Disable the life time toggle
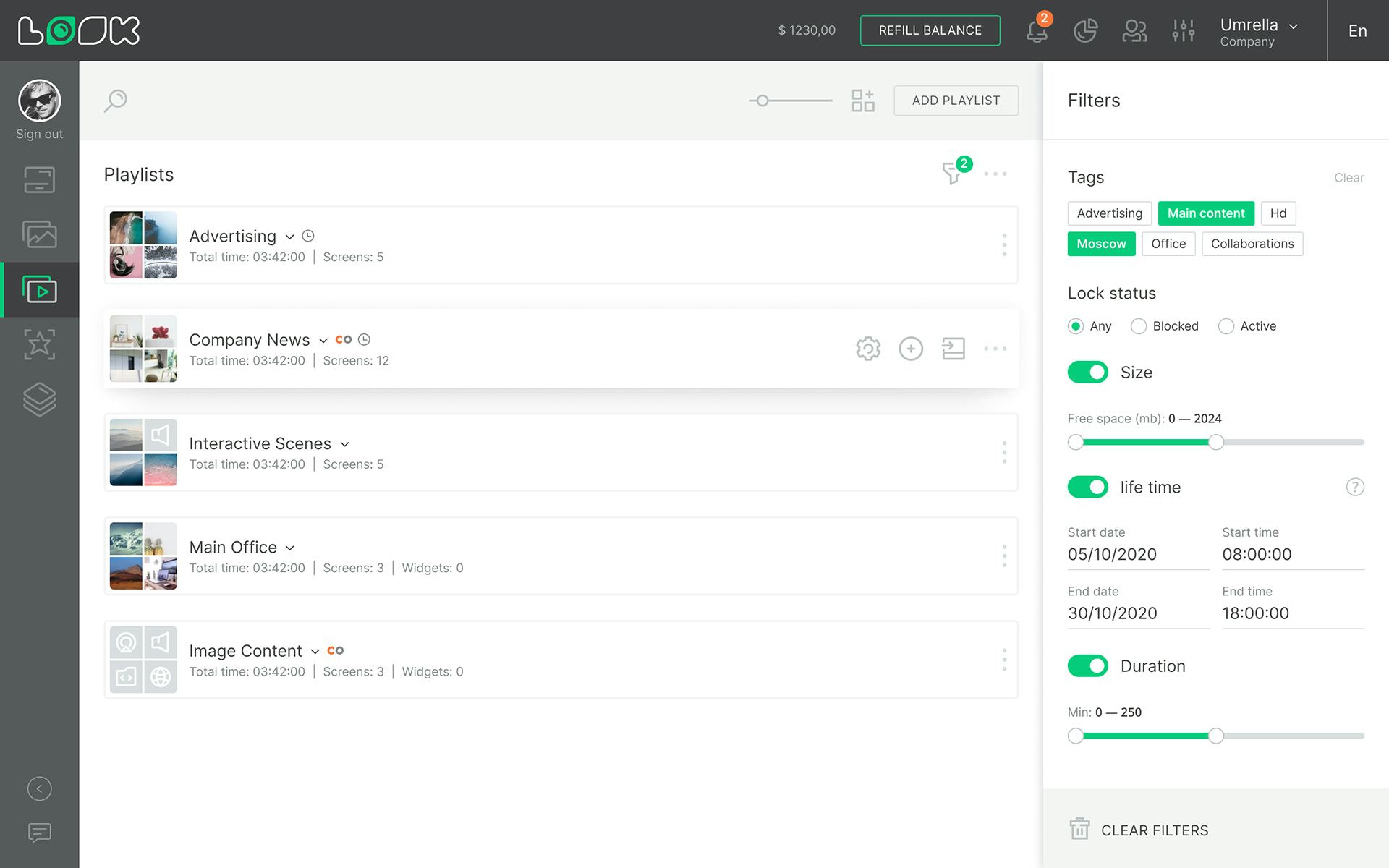This screenshot has width=1389, height=868. point(1087,488)
